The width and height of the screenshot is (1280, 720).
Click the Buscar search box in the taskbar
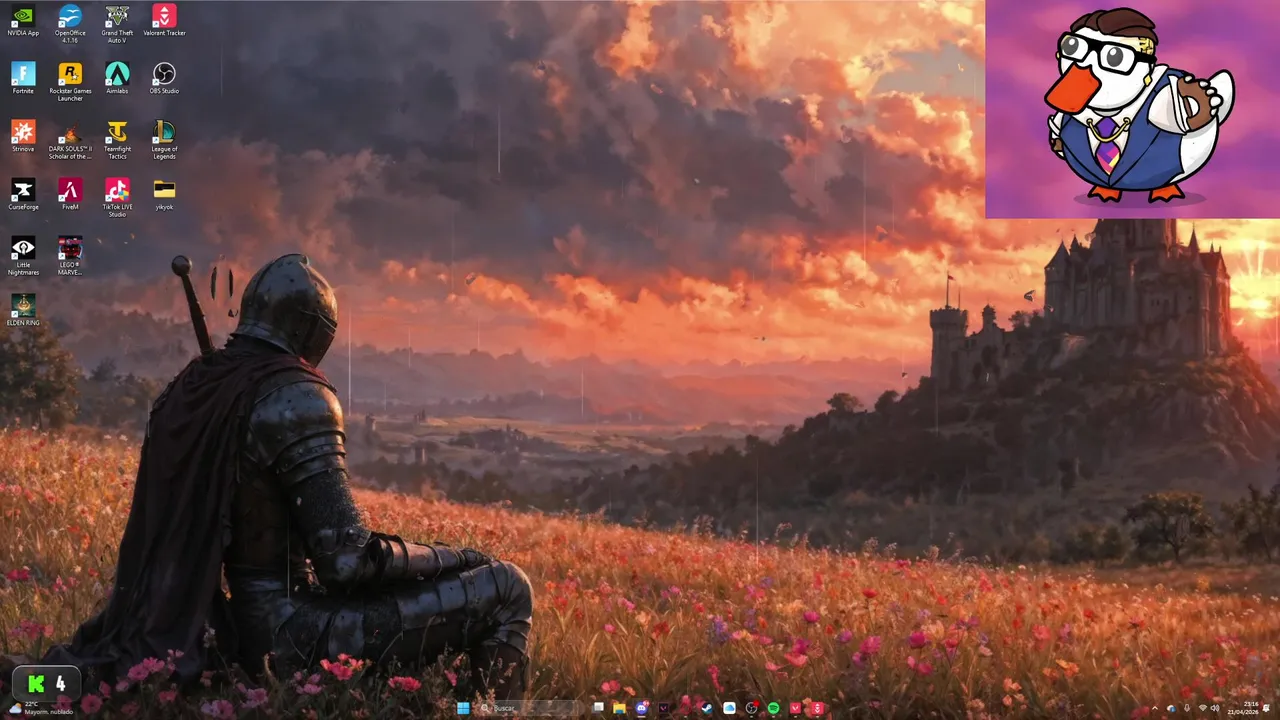coord(530,708)
